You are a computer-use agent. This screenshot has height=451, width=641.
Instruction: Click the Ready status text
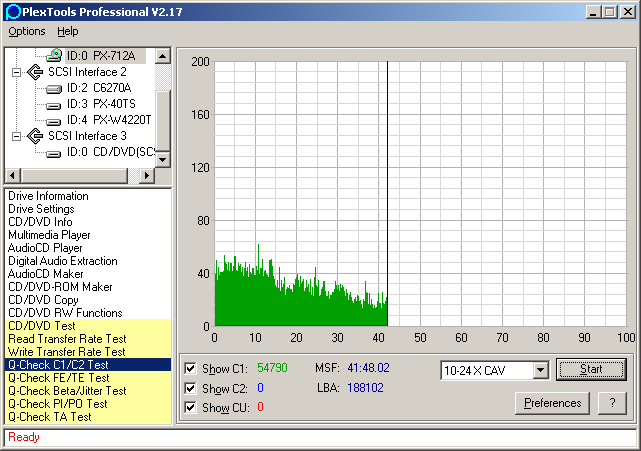point(24,437)
